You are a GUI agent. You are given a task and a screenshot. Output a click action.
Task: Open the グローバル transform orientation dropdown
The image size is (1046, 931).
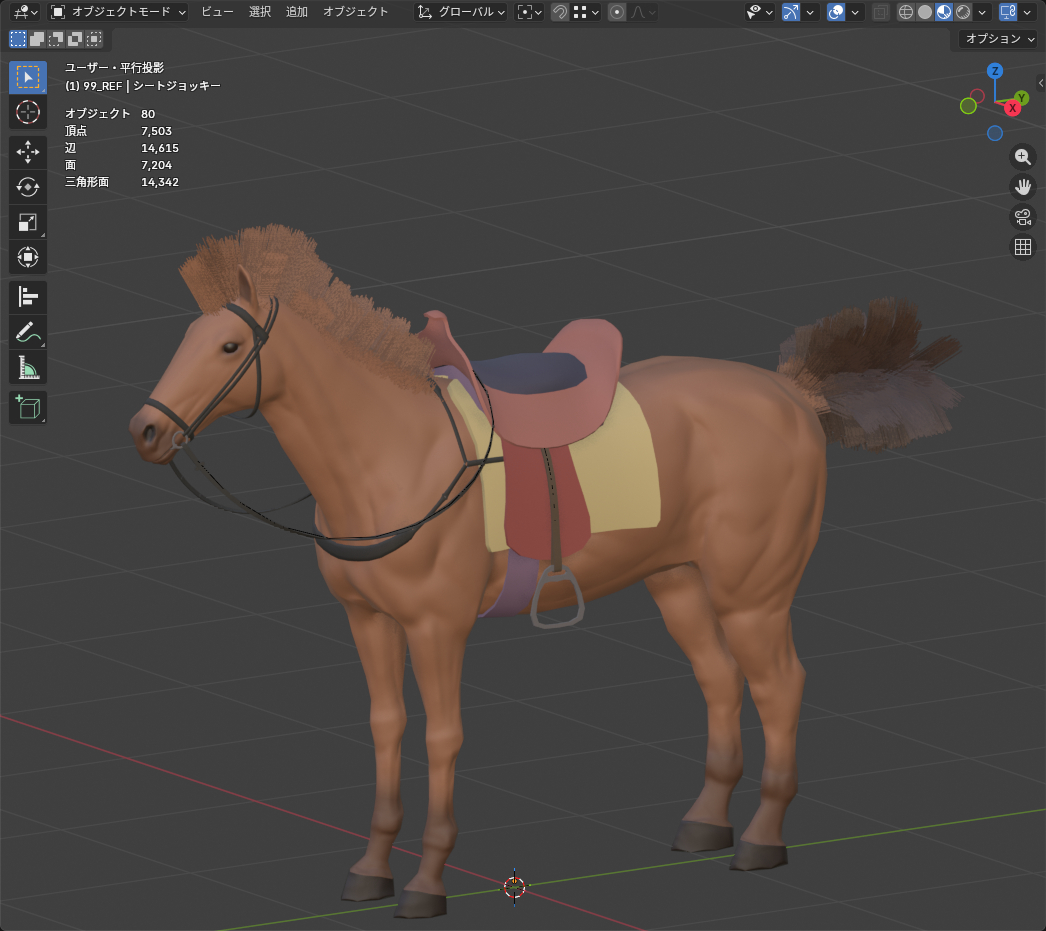pyautogui.click(x=461, y=12)
